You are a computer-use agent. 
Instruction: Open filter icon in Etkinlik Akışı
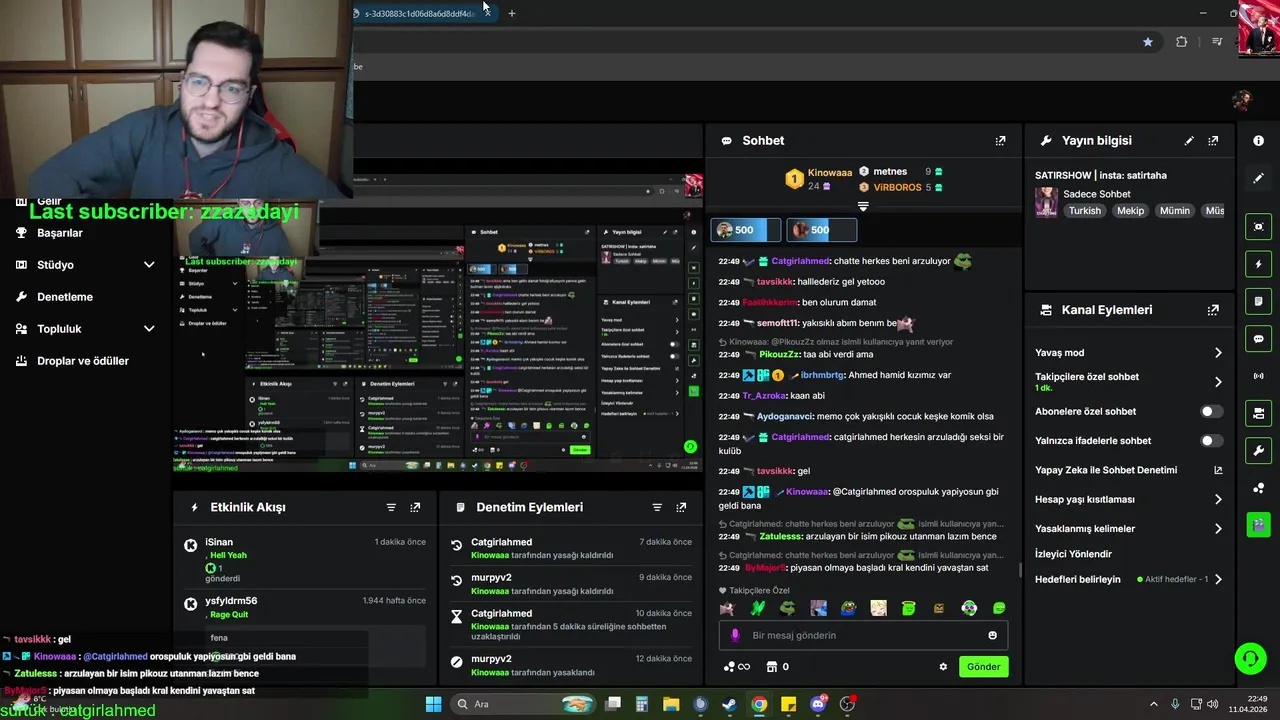click(x=391, y=507)
